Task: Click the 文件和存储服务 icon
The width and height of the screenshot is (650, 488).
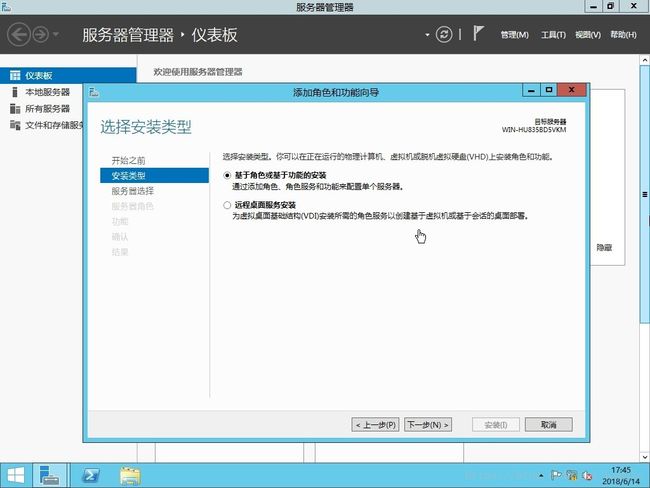Action: [15, 125]
